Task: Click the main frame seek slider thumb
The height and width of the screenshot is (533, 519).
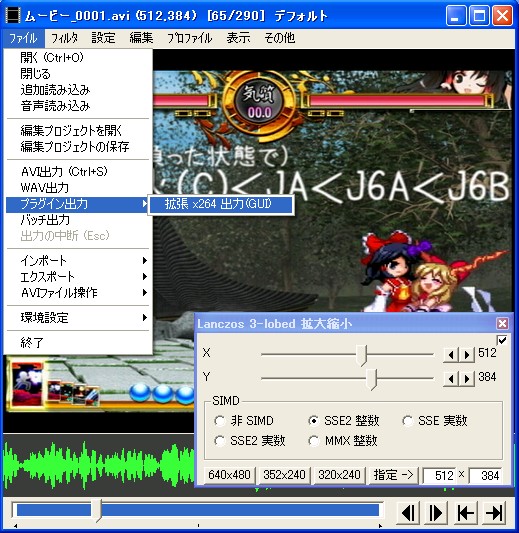Action: tap(97, 511)
